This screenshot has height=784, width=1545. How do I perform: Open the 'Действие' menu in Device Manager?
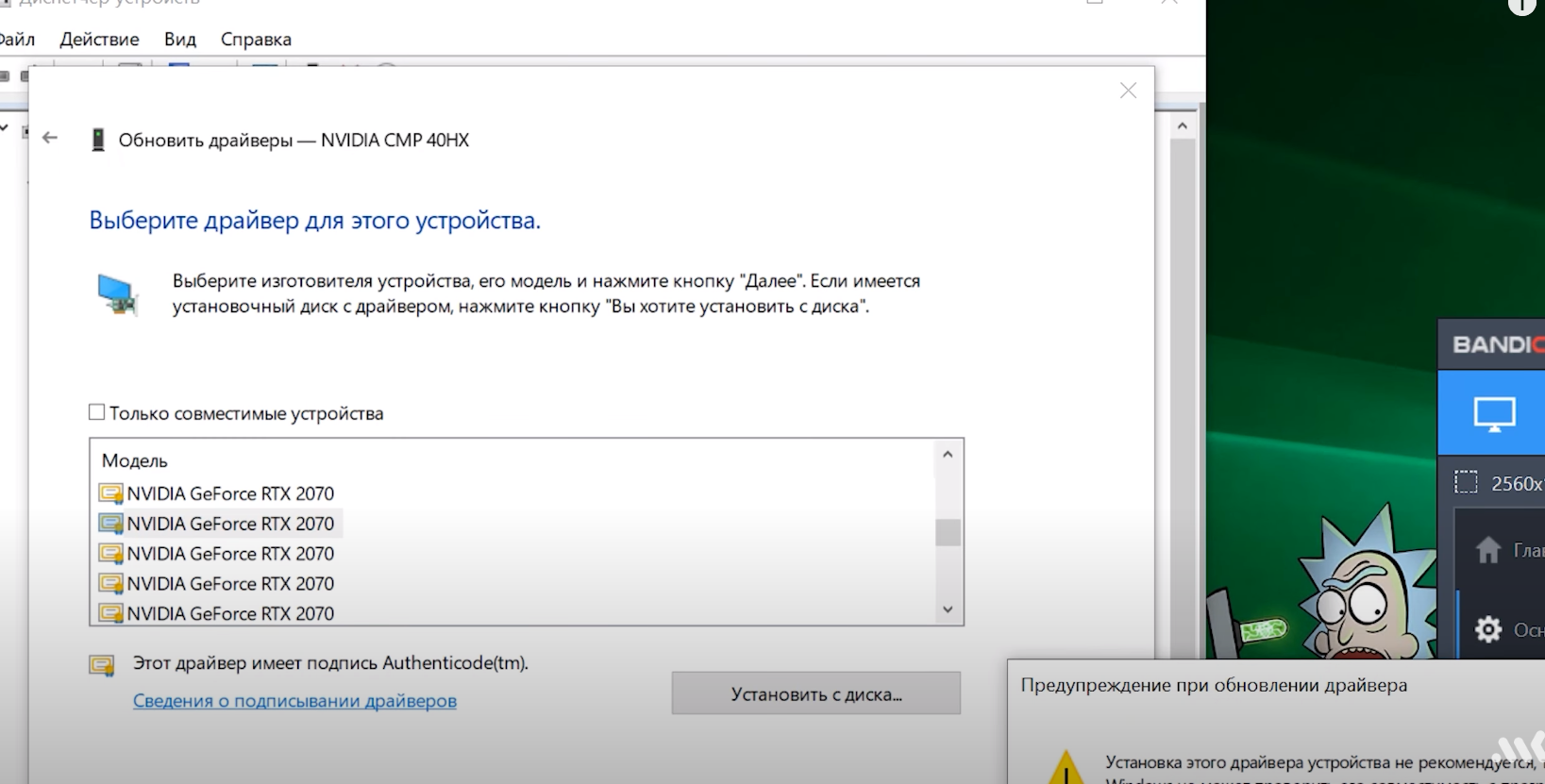99,40
